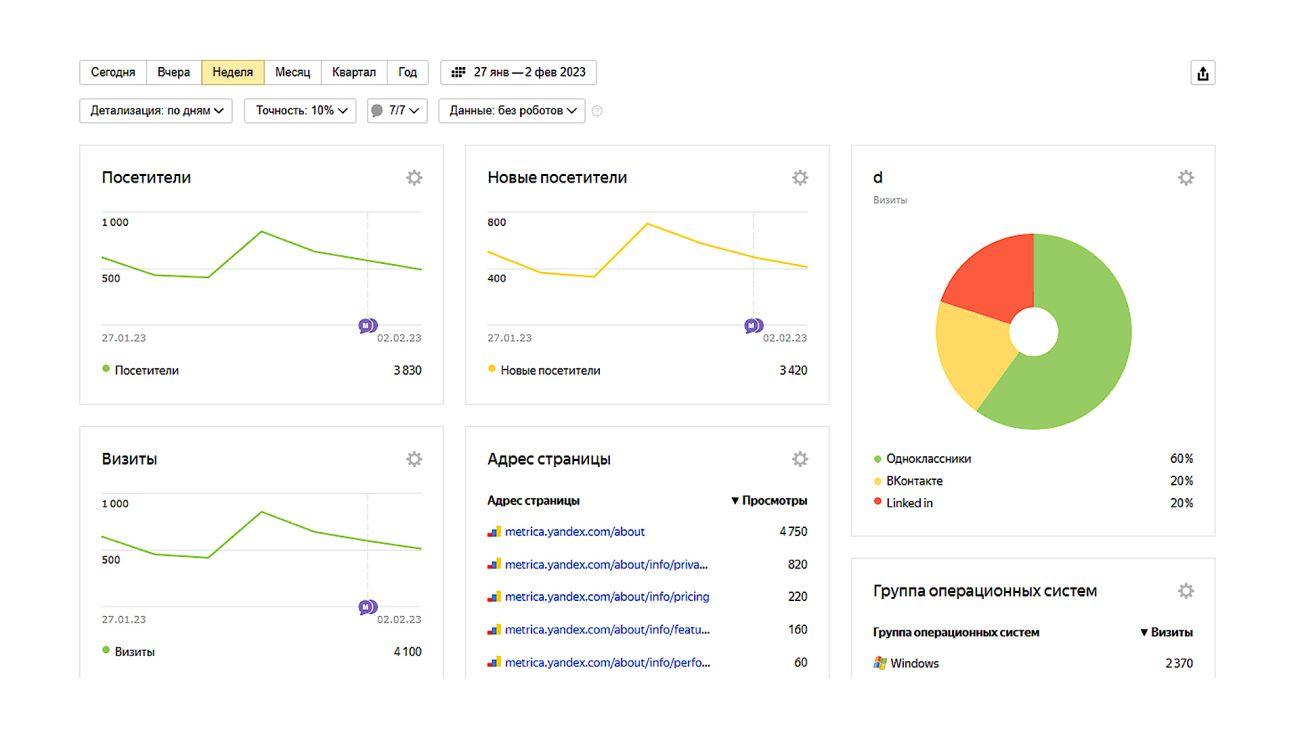Image resolution: width=1300 pixels, height=731 pixels.
Task: Switch period to Месяц
Action: click(293, 72)
